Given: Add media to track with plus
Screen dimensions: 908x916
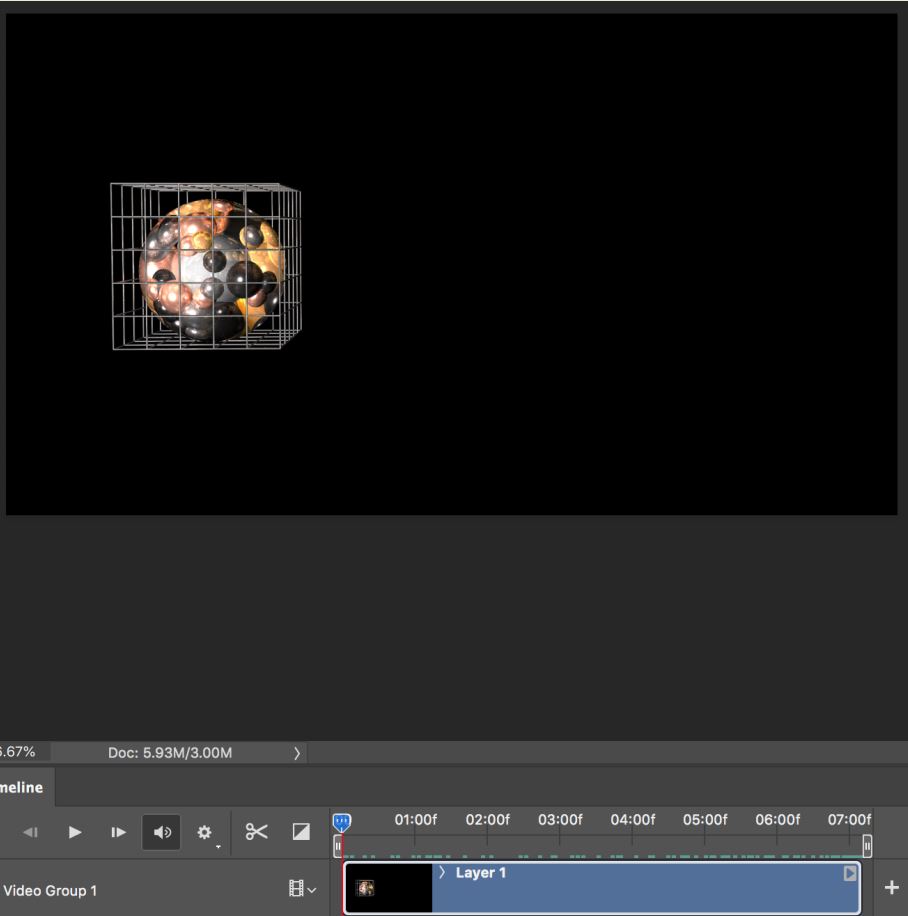Looking at the screenshot, I should tap(892, 888).
